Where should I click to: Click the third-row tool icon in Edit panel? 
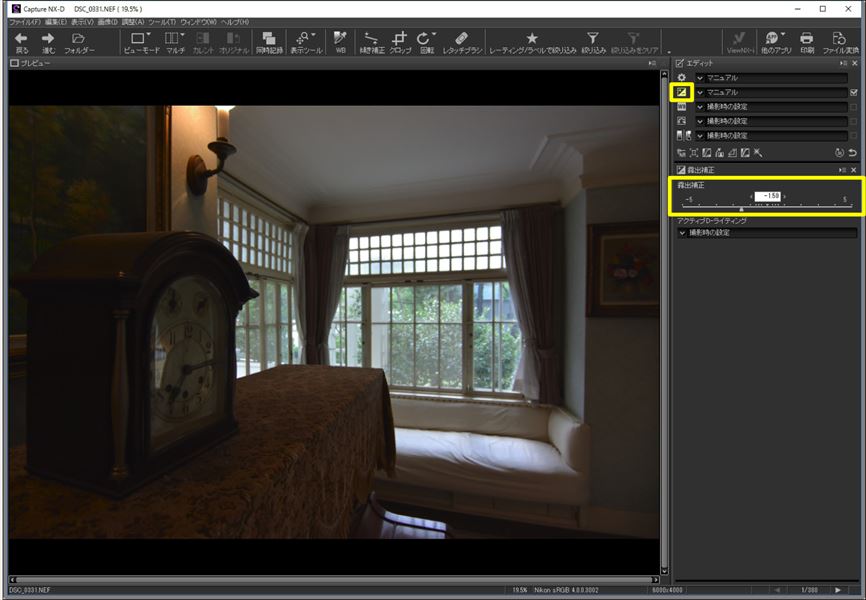pyautogui.click(x=682, y=107)
